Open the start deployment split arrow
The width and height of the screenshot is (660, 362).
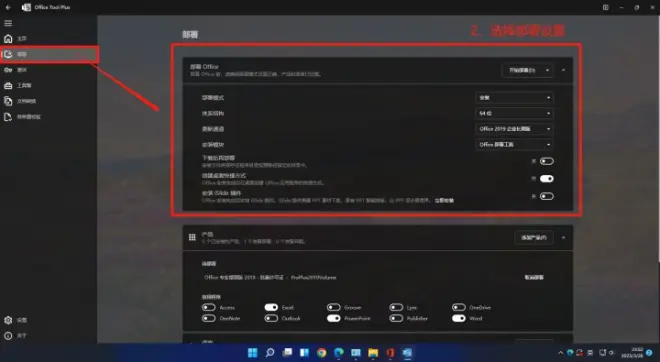point(547,70)
